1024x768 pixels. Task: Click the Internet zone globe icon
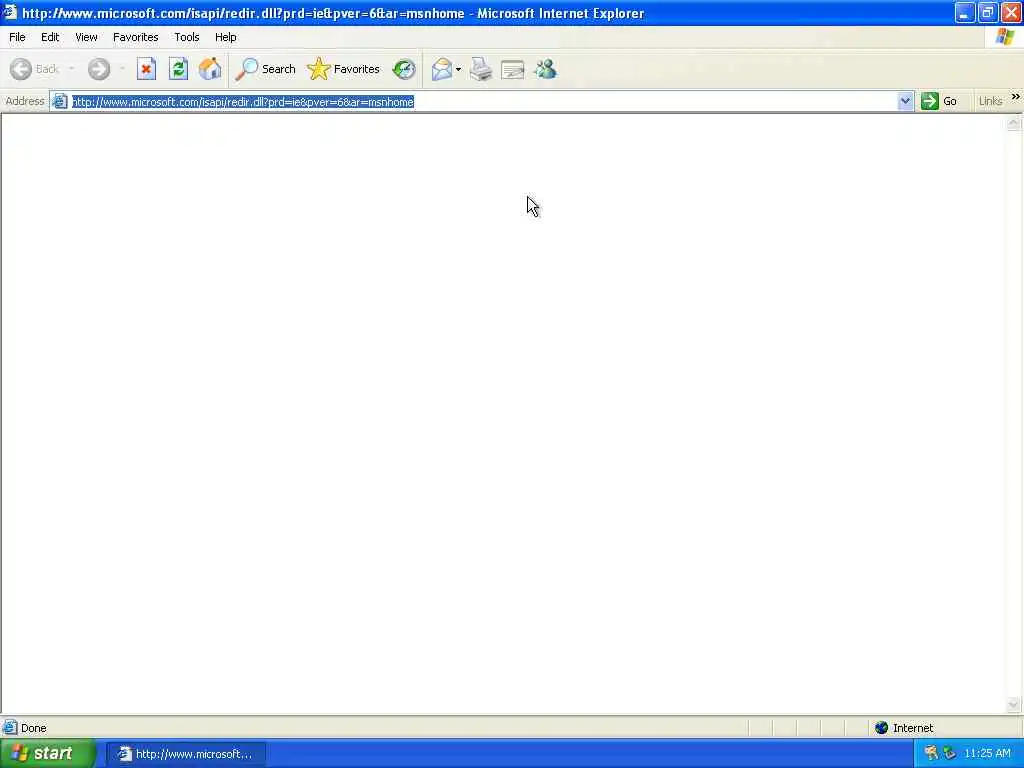(882, 728)
